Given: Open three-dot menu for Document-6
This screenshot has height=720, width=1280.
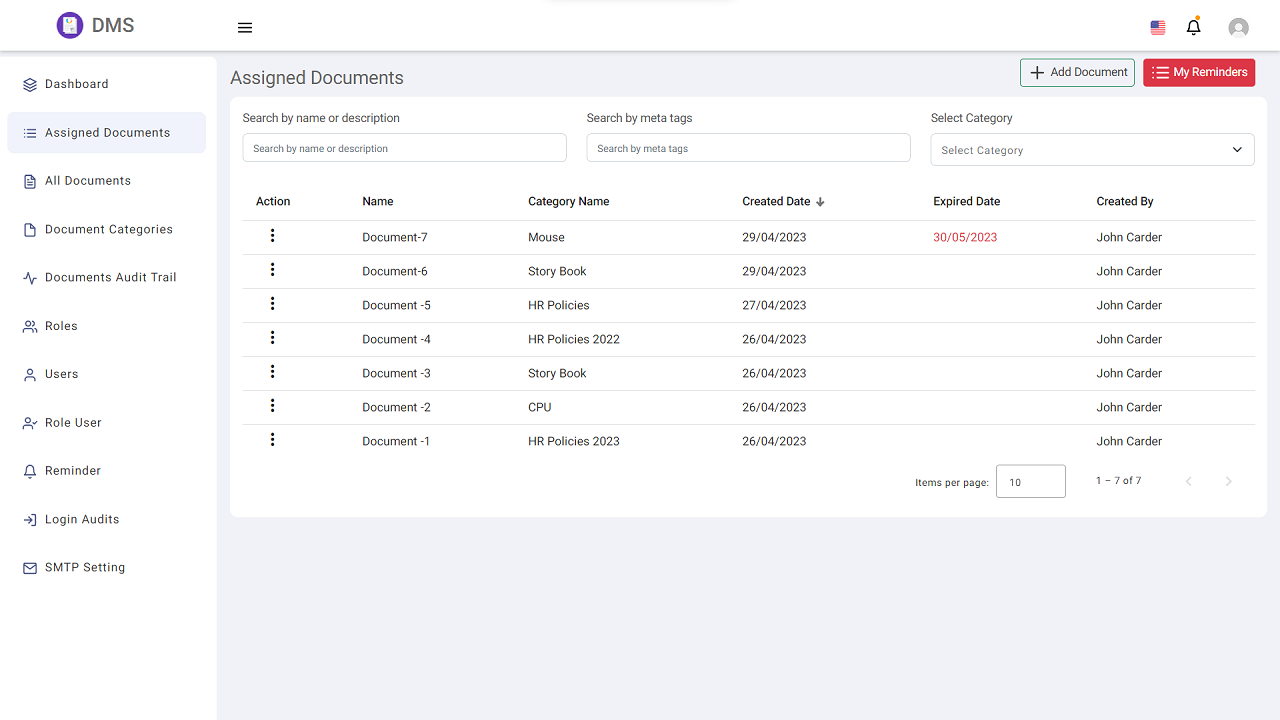Looking at the screenshot, I should [272, 270].
